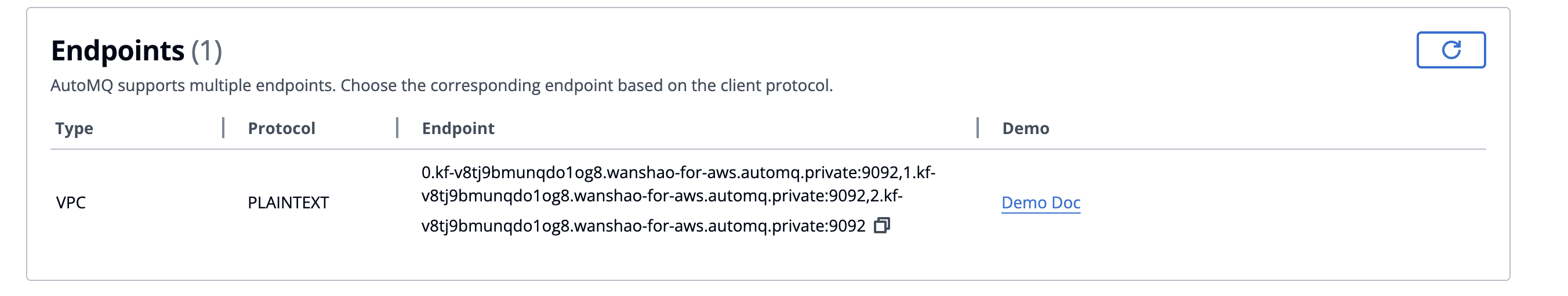This screenshot has width=1568, height=296.
Task: Click the divider between Endpoint and Demo columns
Action: [978, 128]
